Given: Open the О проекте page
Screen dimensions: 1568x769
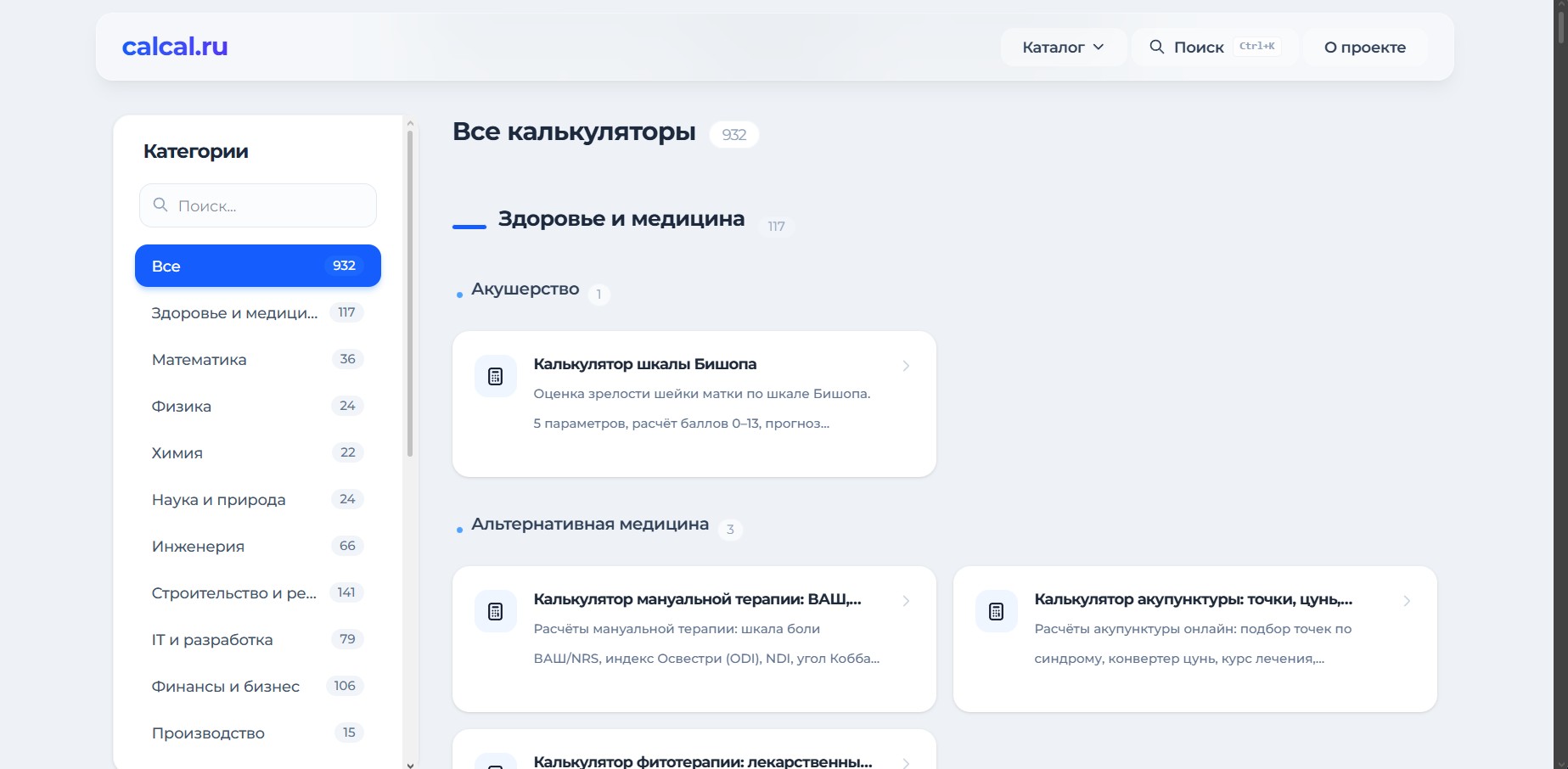Looking at the screenshot, I should point(1364,48).
